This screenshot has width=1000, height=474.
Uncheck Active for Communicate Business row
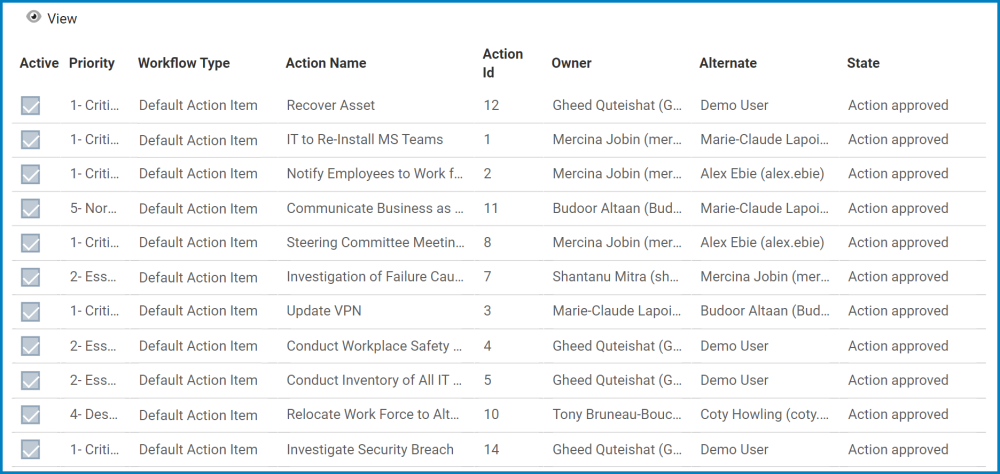(31, 209)
